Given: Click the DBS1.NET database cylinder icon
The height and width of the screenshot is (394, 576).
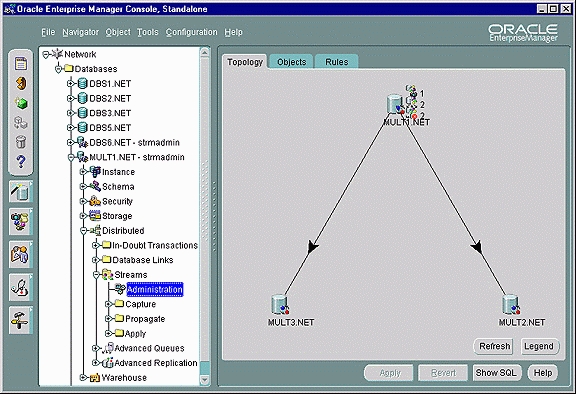Looking at the screenshot, I should coord(83,84).
